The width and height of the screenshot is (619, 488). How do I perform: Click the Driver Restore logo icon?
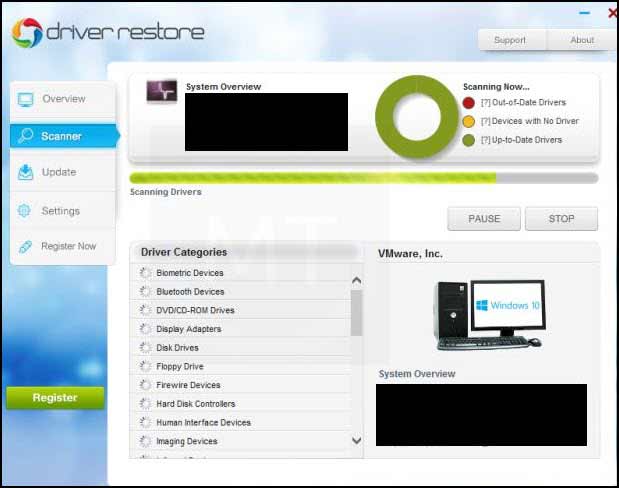27,33
